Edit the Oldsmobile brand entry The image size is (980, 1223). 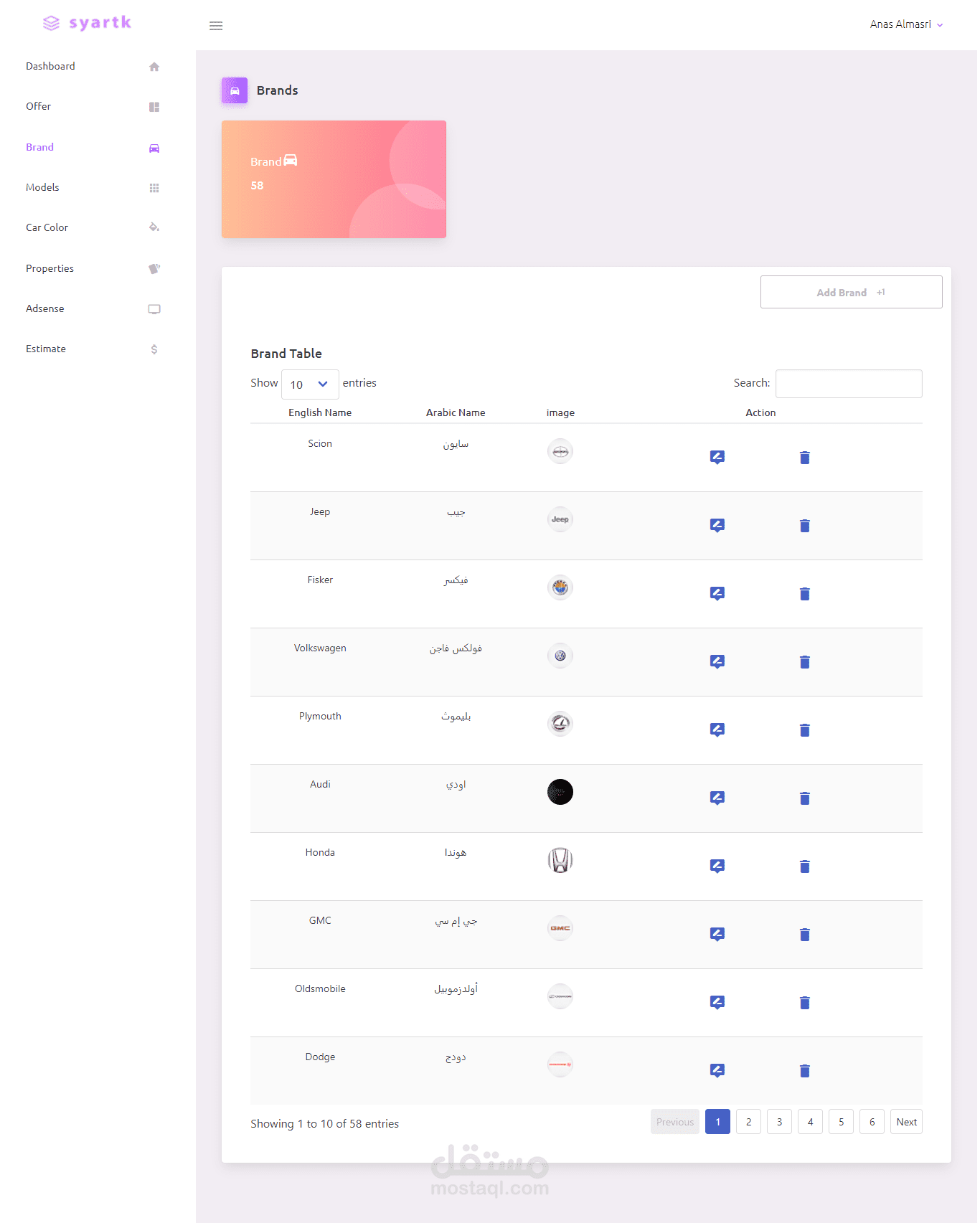coord(717,1002)
